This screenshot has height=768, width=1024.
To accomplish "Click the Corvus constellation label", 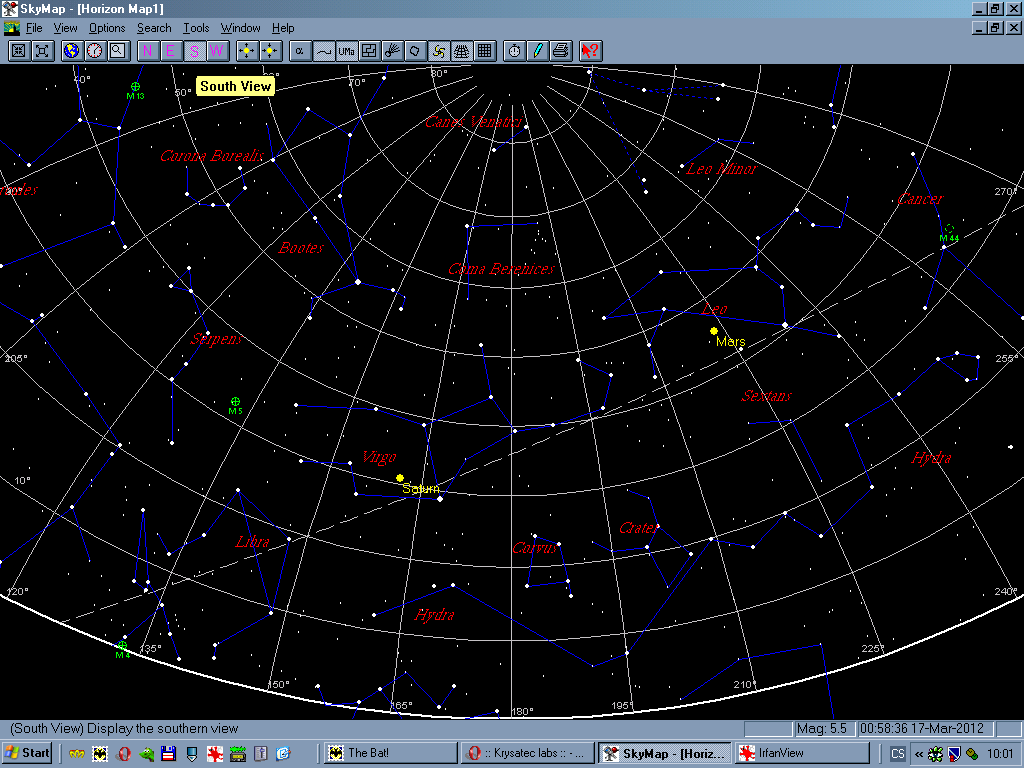I will point(536,548).
